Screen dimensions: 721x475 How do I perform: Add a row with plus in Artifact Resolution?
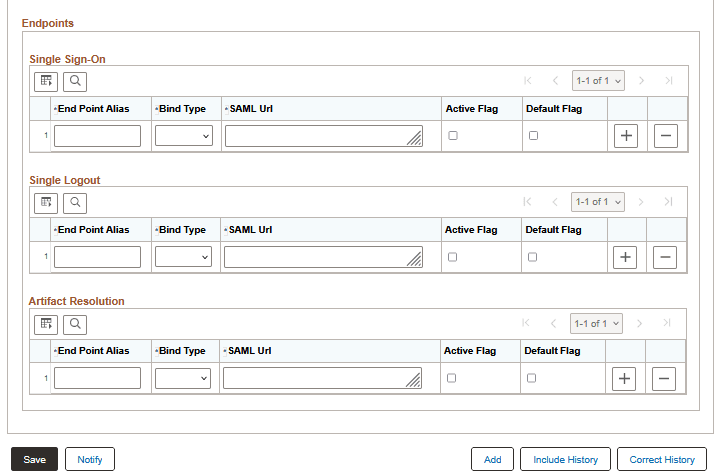click(624, 378)
